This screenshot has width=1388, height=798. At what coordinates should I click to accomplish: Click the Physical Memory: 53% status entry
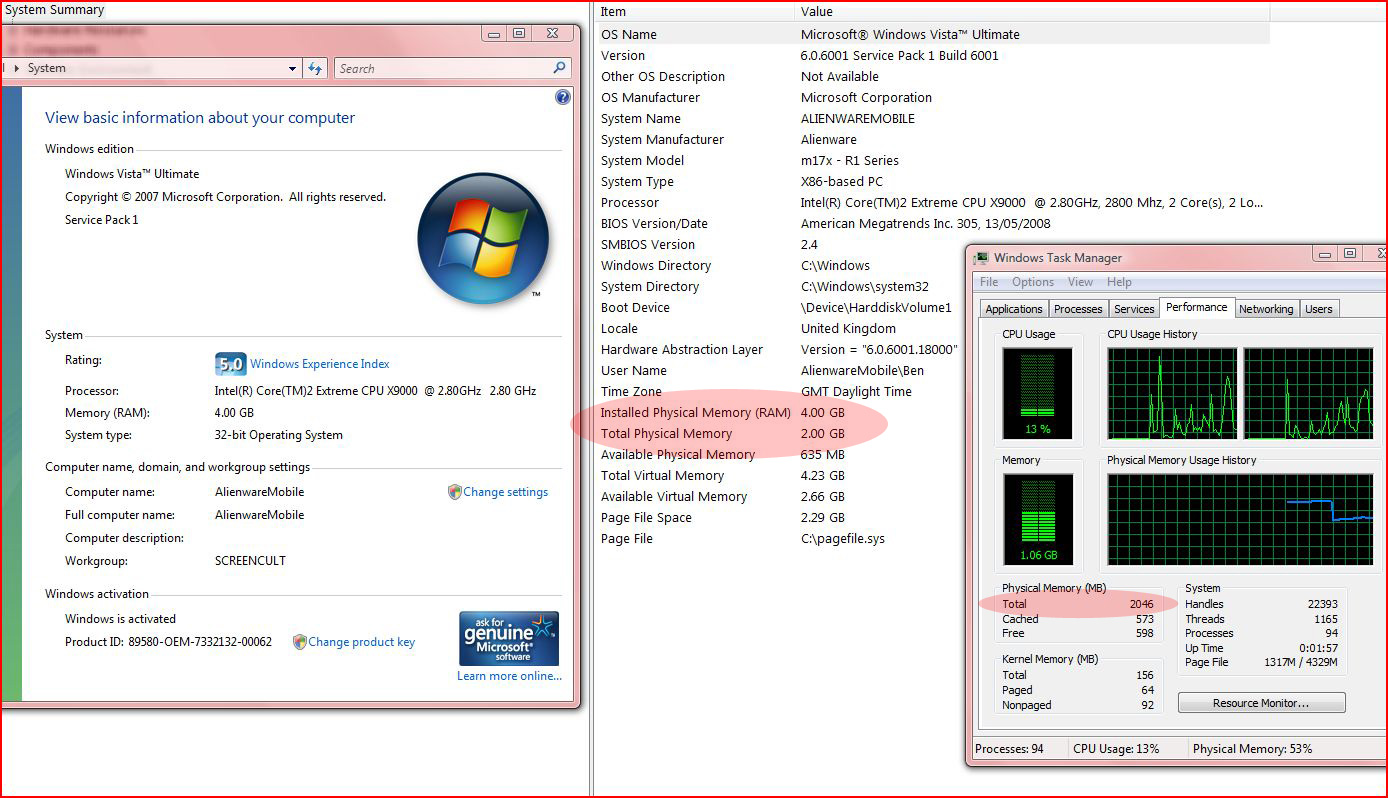1252,749
